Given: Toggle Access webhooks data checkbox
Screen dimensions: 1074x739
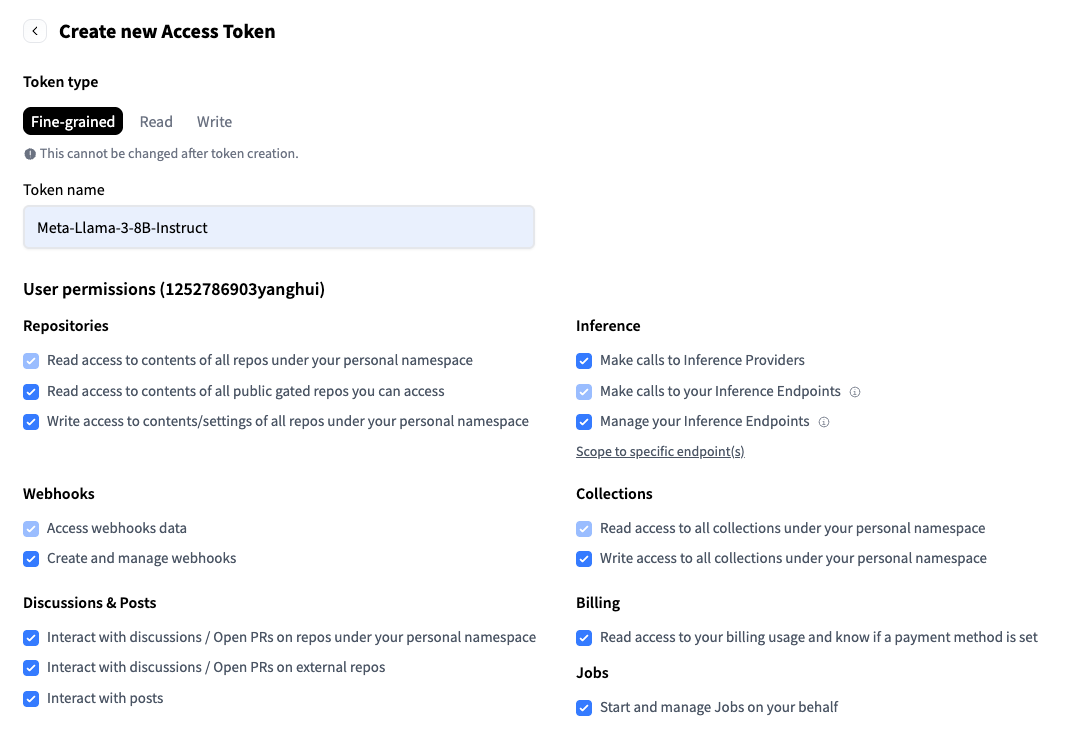Looking at the screenshot, I should [x=31, y=529].
